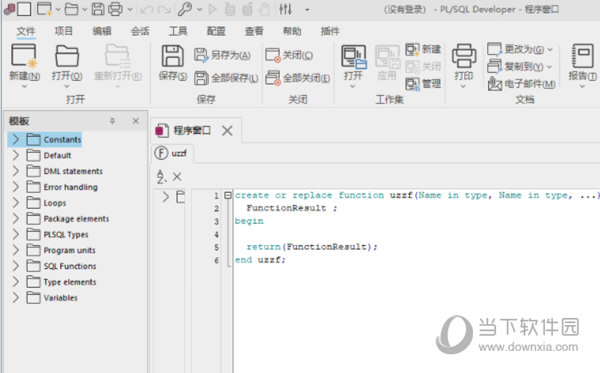Screen dimensions: 600x373
Task: Click the Open folder icon in quick access toolbar
Action: coord(71,9)
